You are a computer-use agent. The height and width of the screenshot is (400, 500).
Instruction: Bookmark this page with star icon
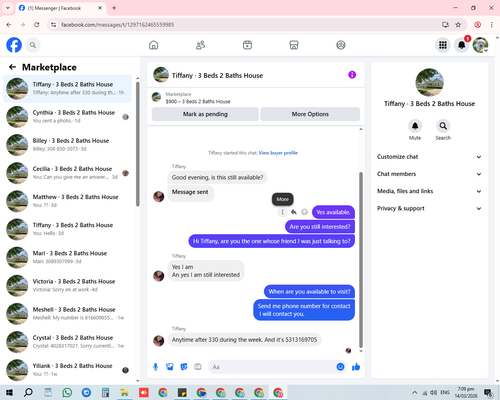click(x=458, y=25)
